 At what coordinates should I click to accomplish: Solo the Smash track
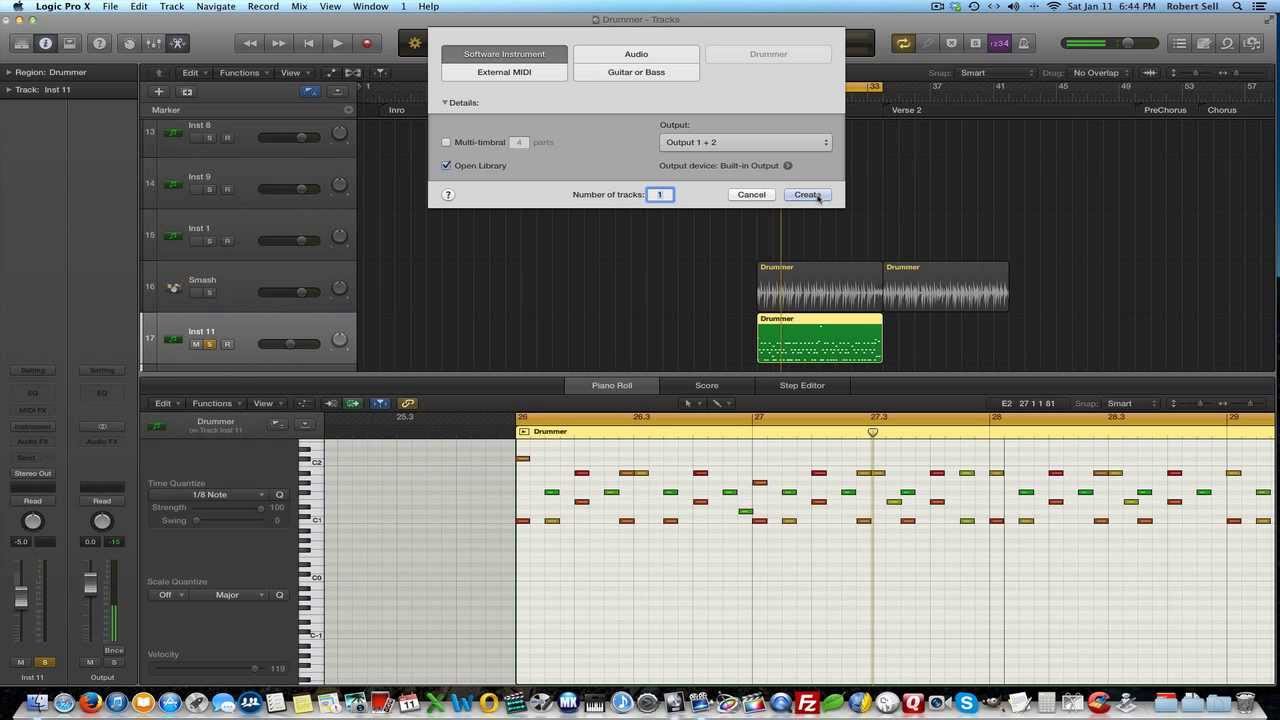click(209, 292)
